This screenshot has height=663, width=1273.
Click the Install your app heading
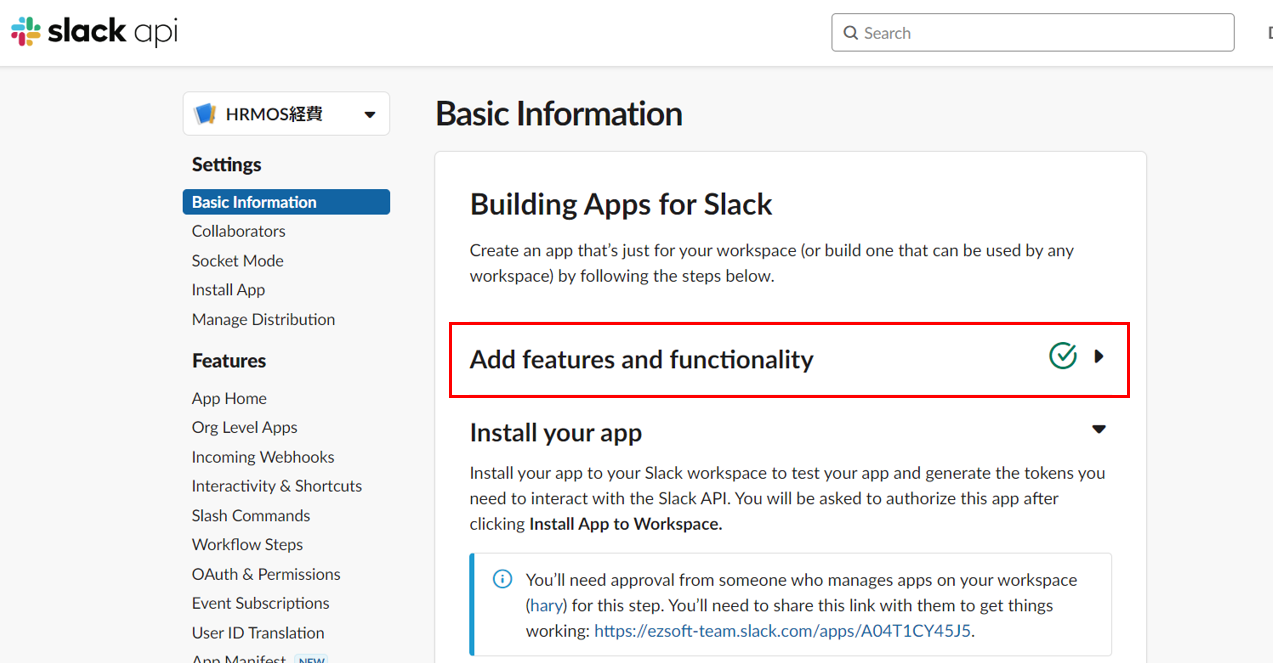(556, 433)
